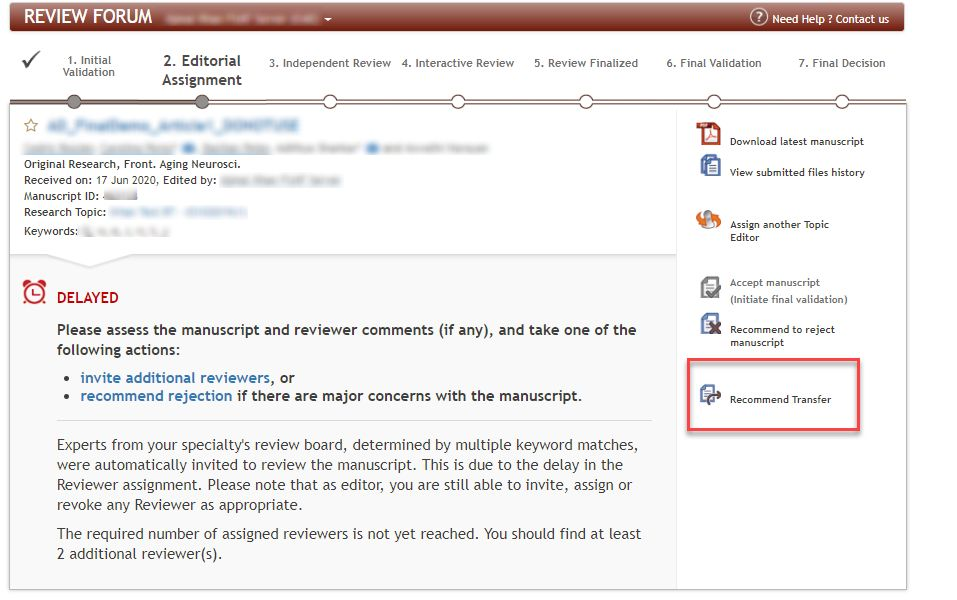957x600 pixels.
Task: Click the PDF download manuscript icon
Action: point(709,134)
